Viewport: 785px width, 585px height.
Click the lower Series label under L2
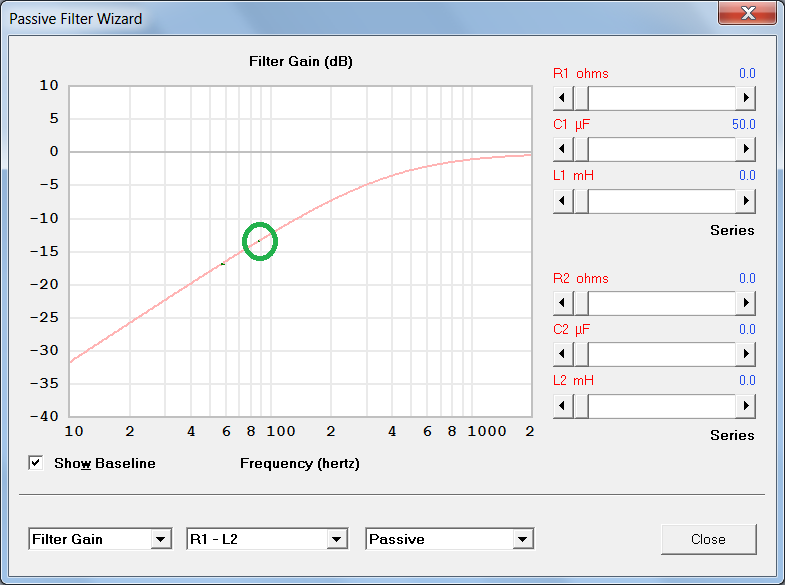coord(732,435)
